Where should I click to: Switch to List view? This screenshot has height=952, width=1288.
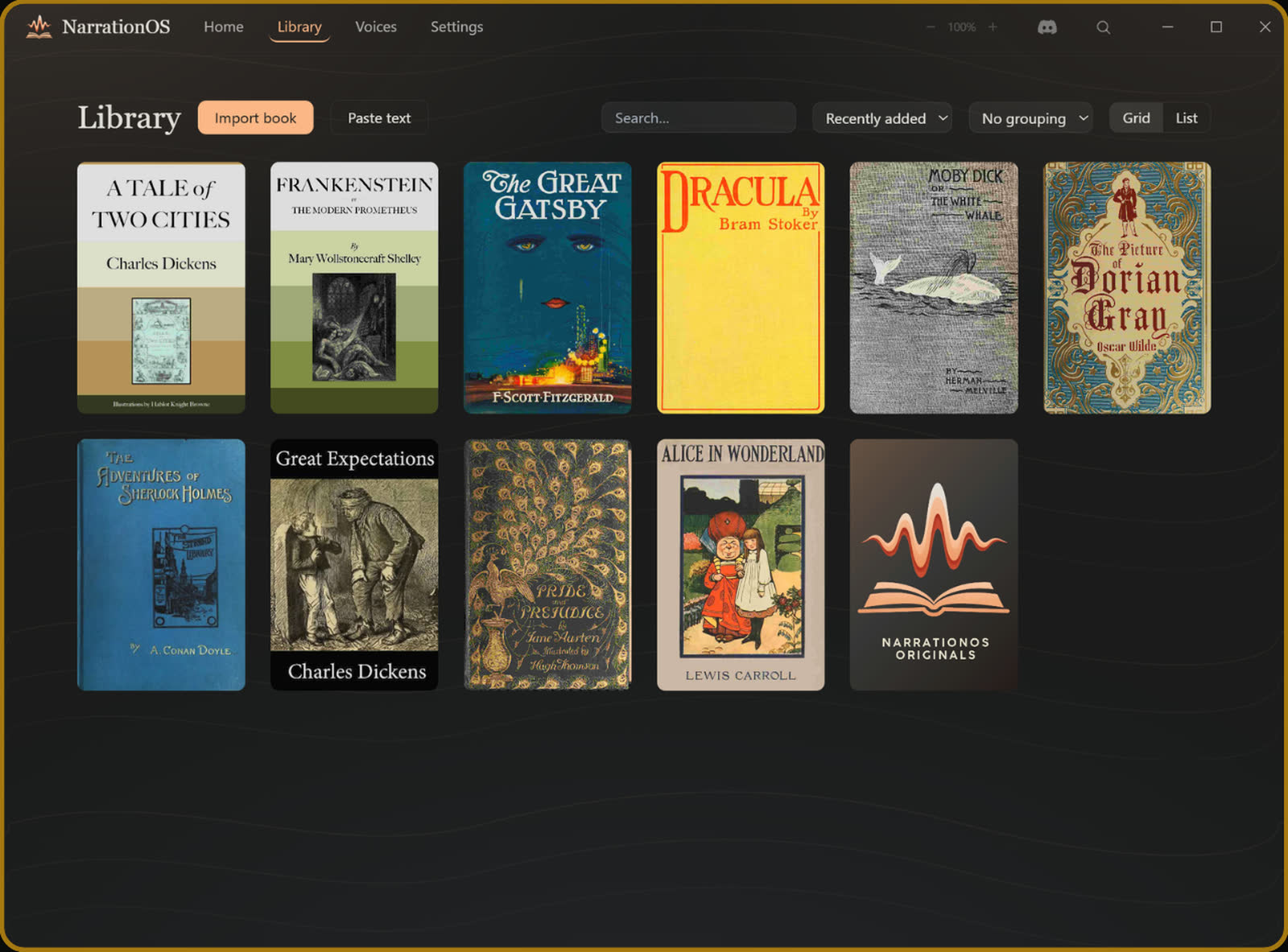(x=1187, y=117)
